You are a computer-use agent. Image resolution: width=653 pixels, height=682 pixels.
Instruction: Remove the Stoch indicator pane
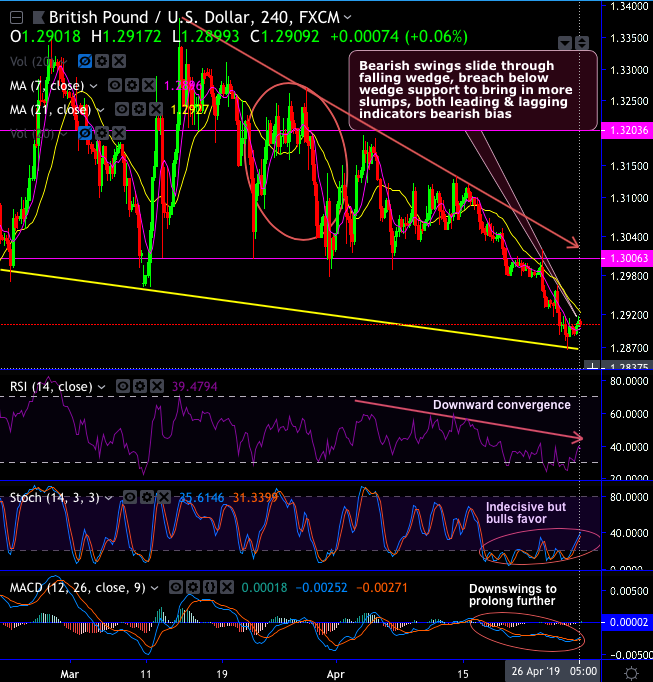click(x=164, y=497)
